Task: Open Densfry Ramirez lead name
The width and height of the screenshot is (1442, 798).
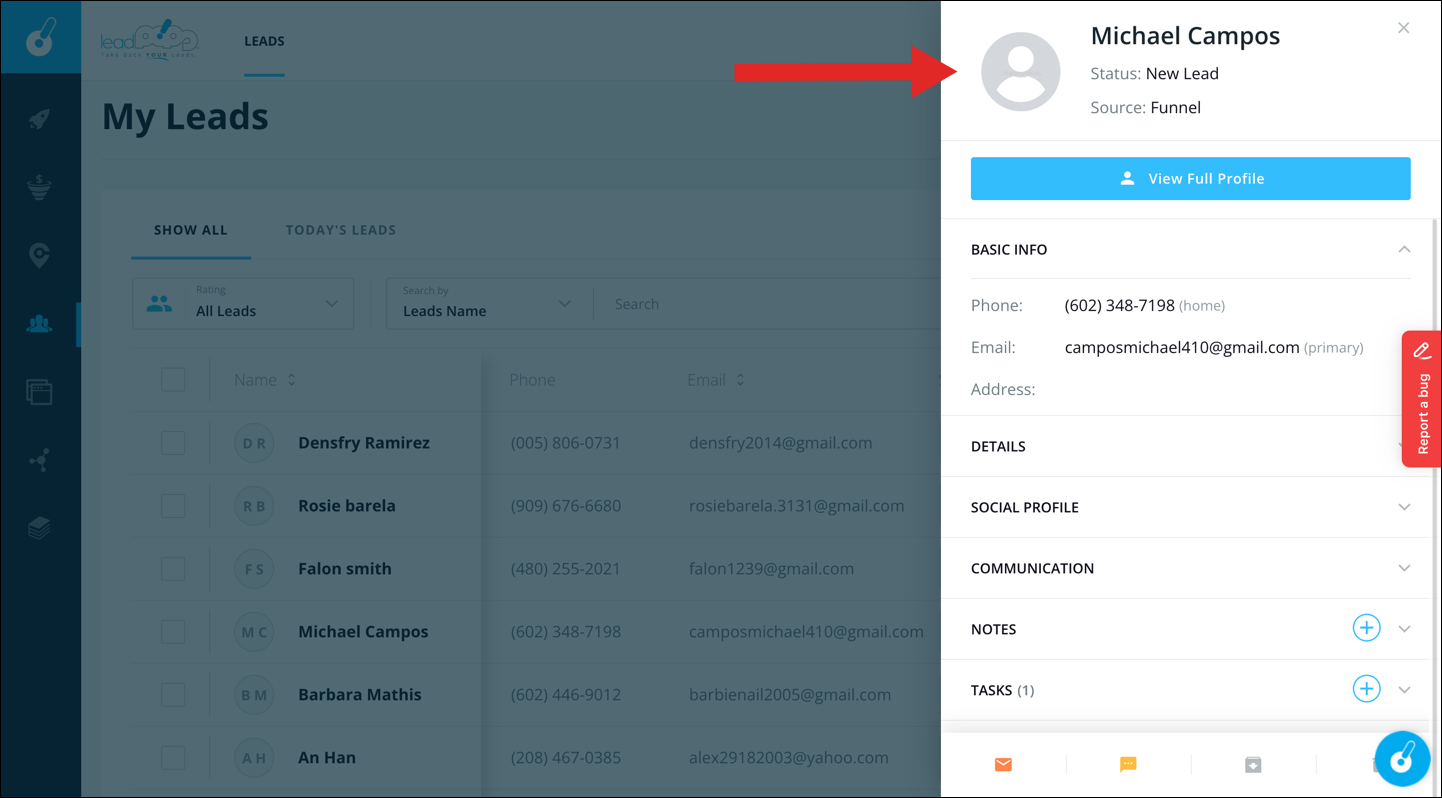Action: pos(364,442)
